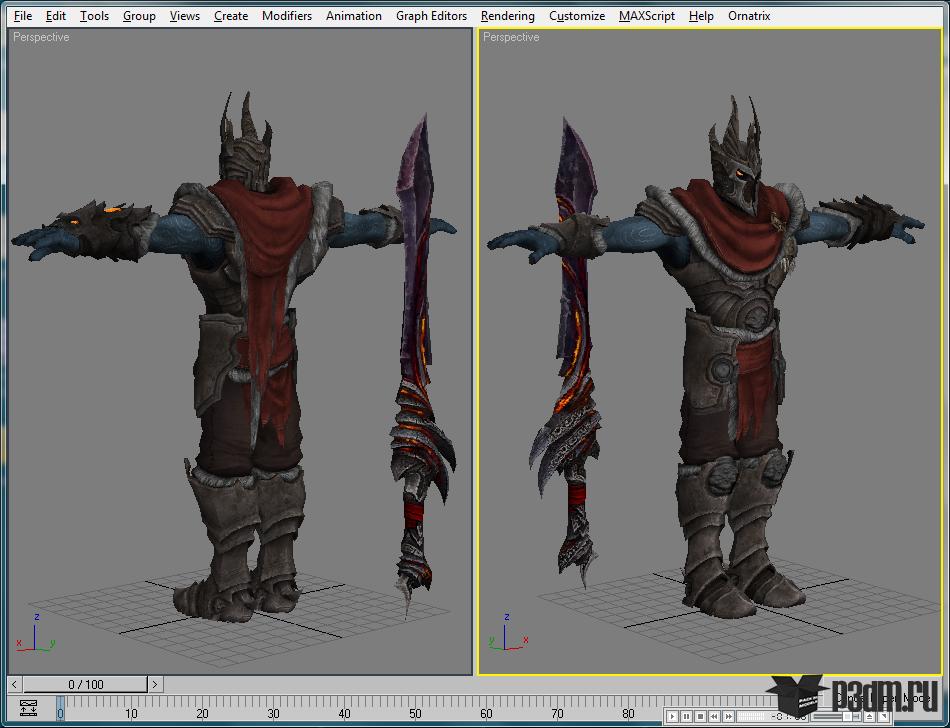Pause playback using the pause button

click(686, 716)
